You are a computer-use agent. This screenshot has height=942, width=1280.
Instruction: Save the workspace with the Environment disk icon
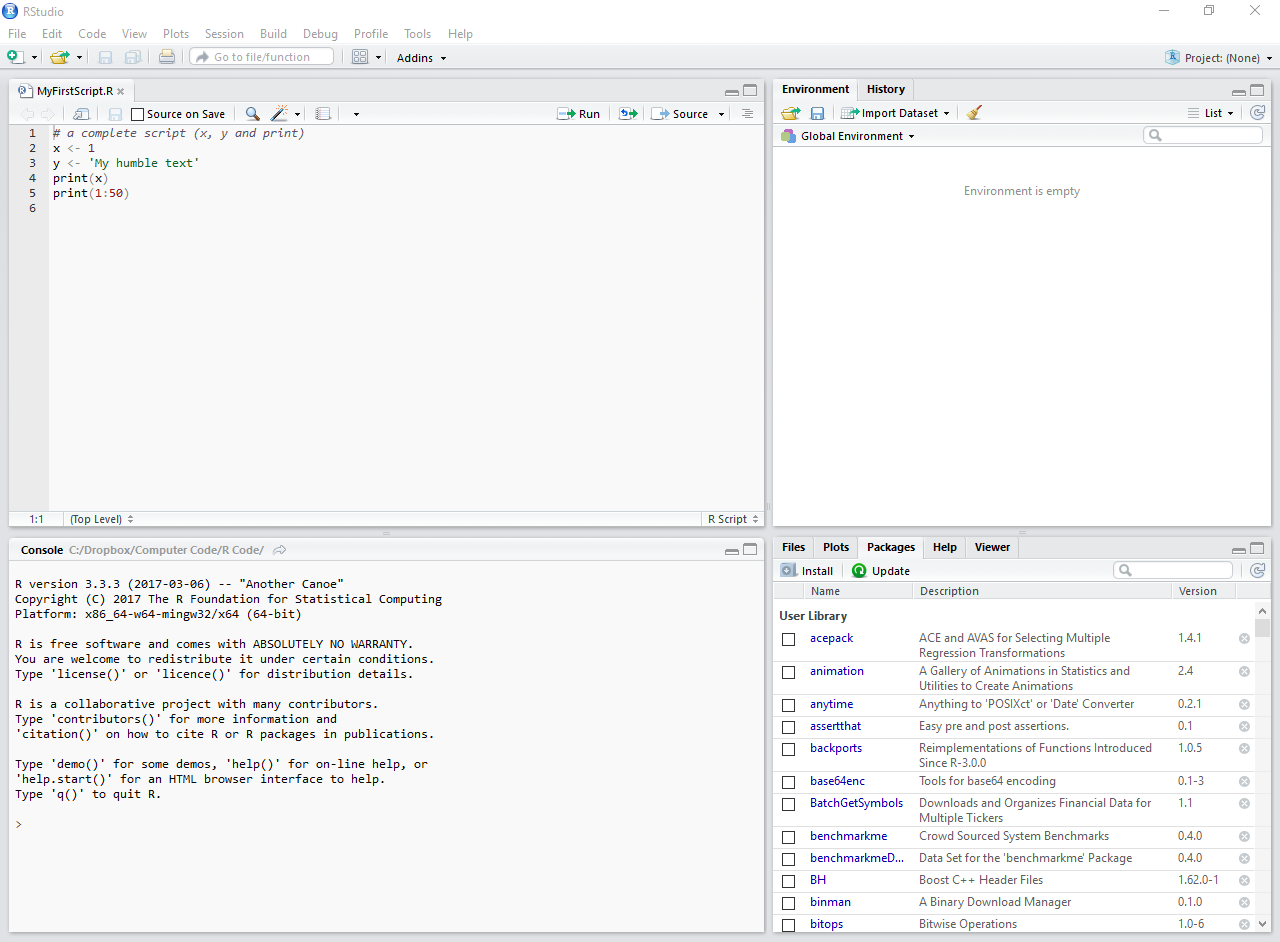pos(817,113)
